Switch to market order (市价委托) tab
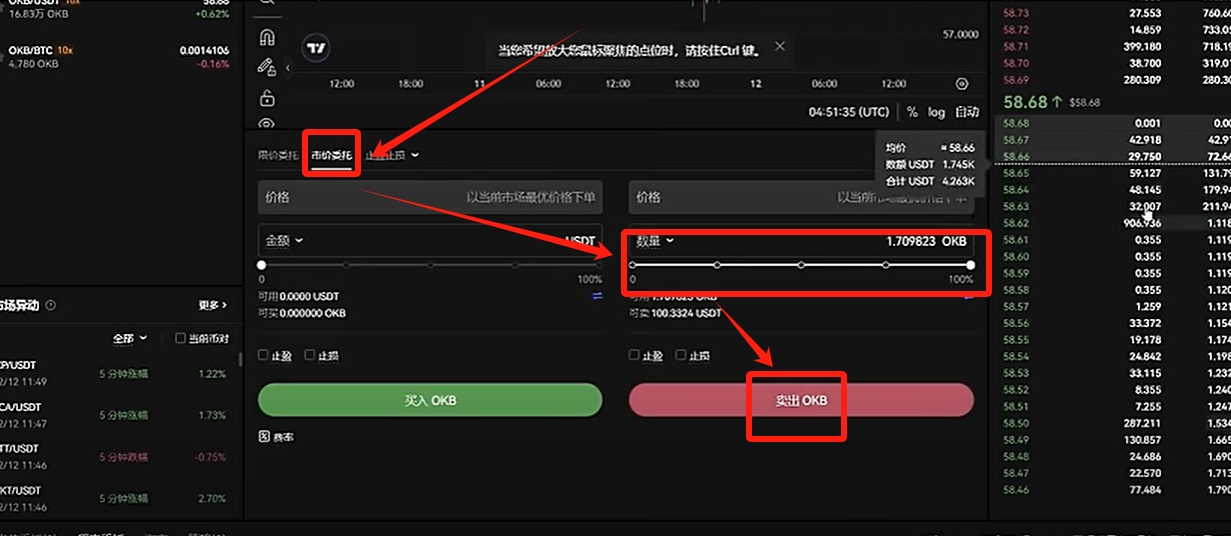Image resolution: width=1231 pixels, height=536 pixels. 332,155
